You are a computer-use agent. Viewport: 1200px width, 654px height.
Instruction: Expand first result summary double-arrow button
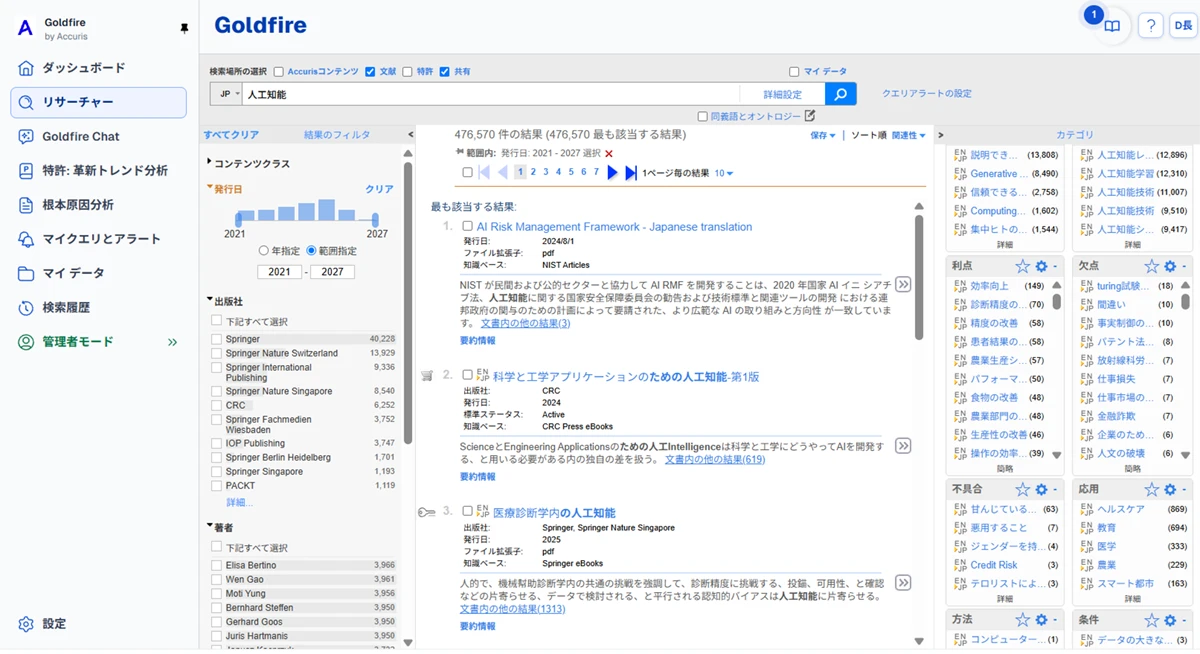[x=903, y=284]
